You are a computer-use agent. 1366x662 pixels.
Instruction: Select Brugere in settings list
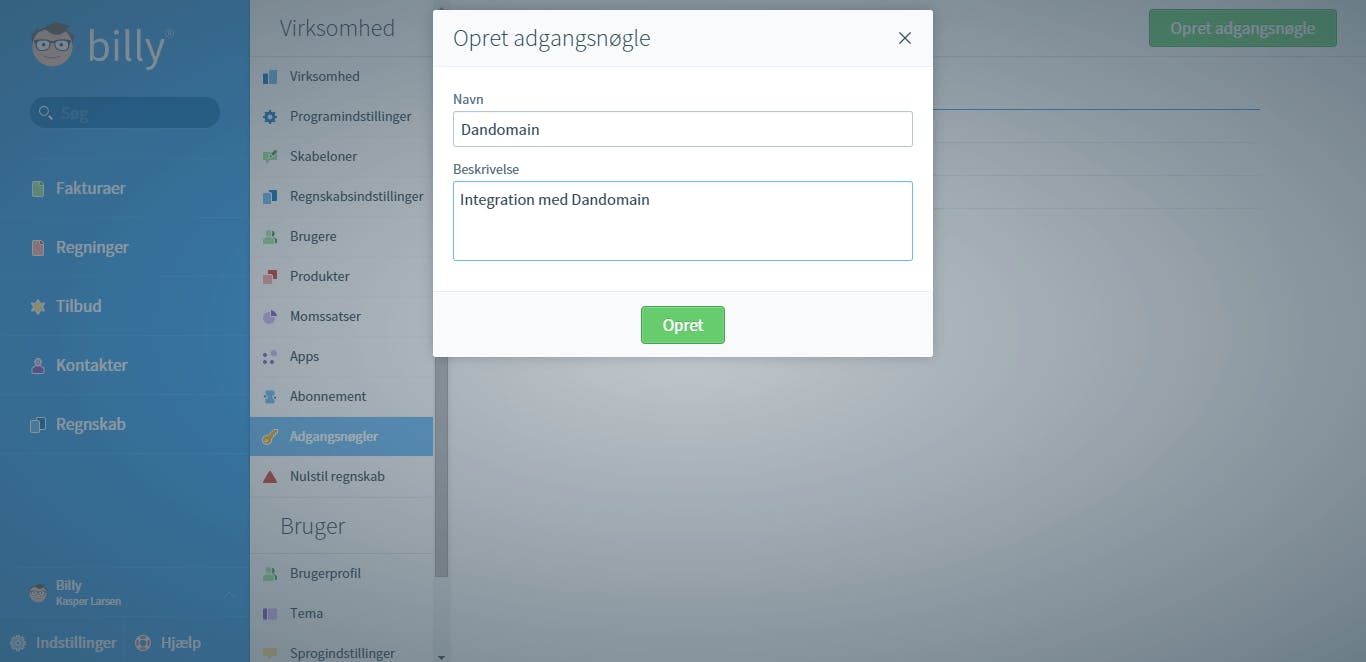click(342, 237)
